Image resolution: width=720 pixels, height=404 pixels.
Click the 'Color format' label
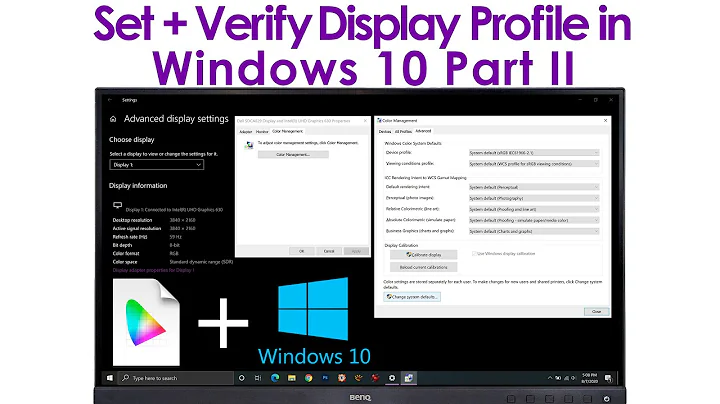coord(126,253)
